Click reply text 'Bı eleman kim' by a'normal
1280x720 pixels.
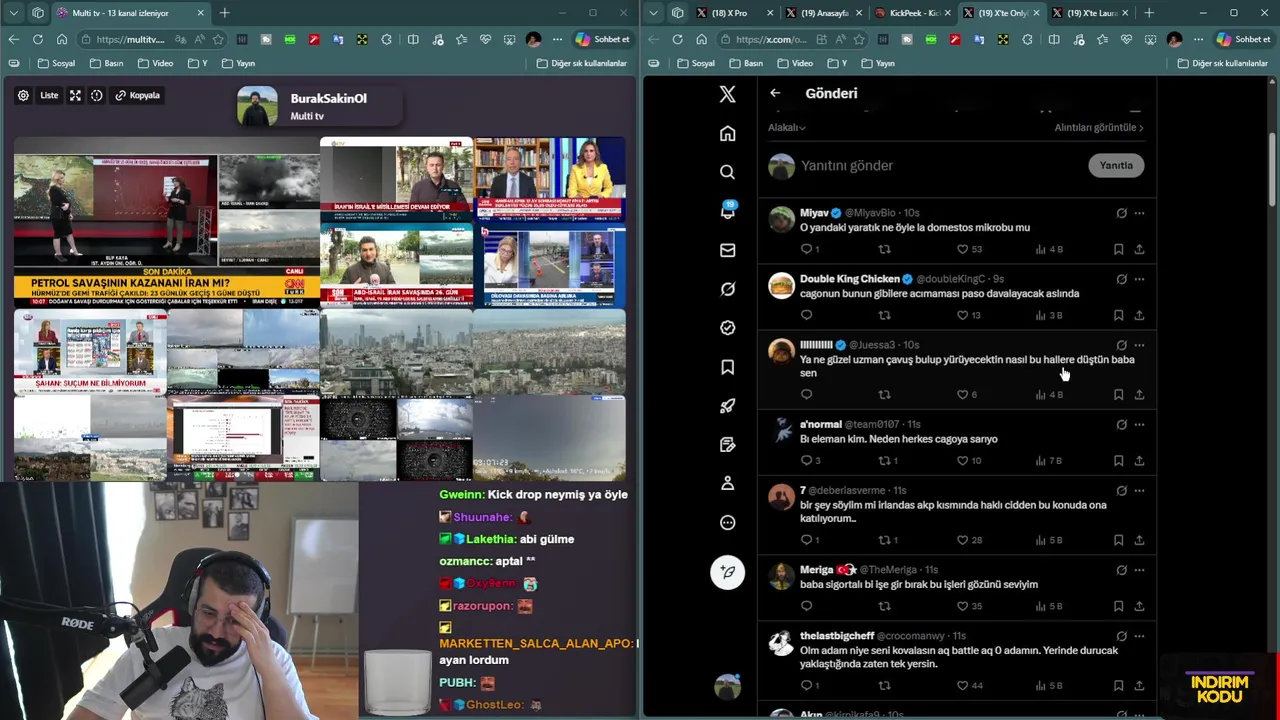899,439
